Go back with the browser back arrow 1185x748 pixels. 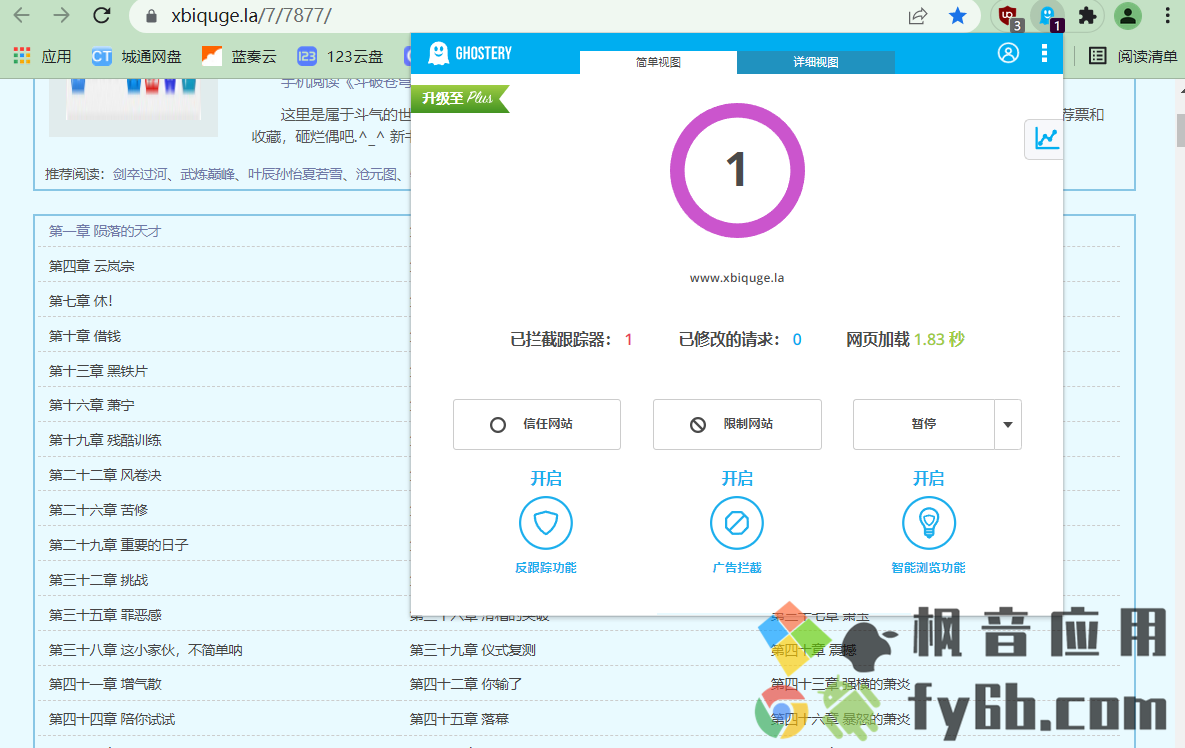(22, 15)
